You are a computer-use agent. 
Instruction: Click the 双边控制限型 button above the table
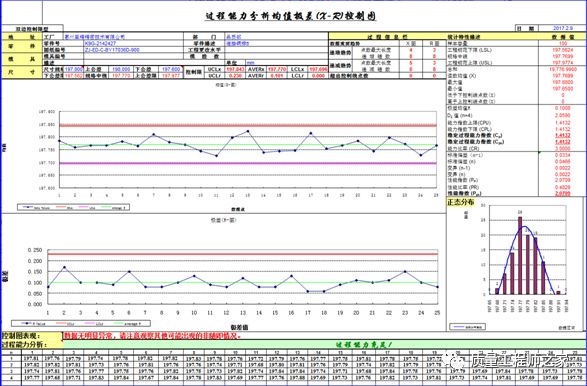tap(32, 28)
